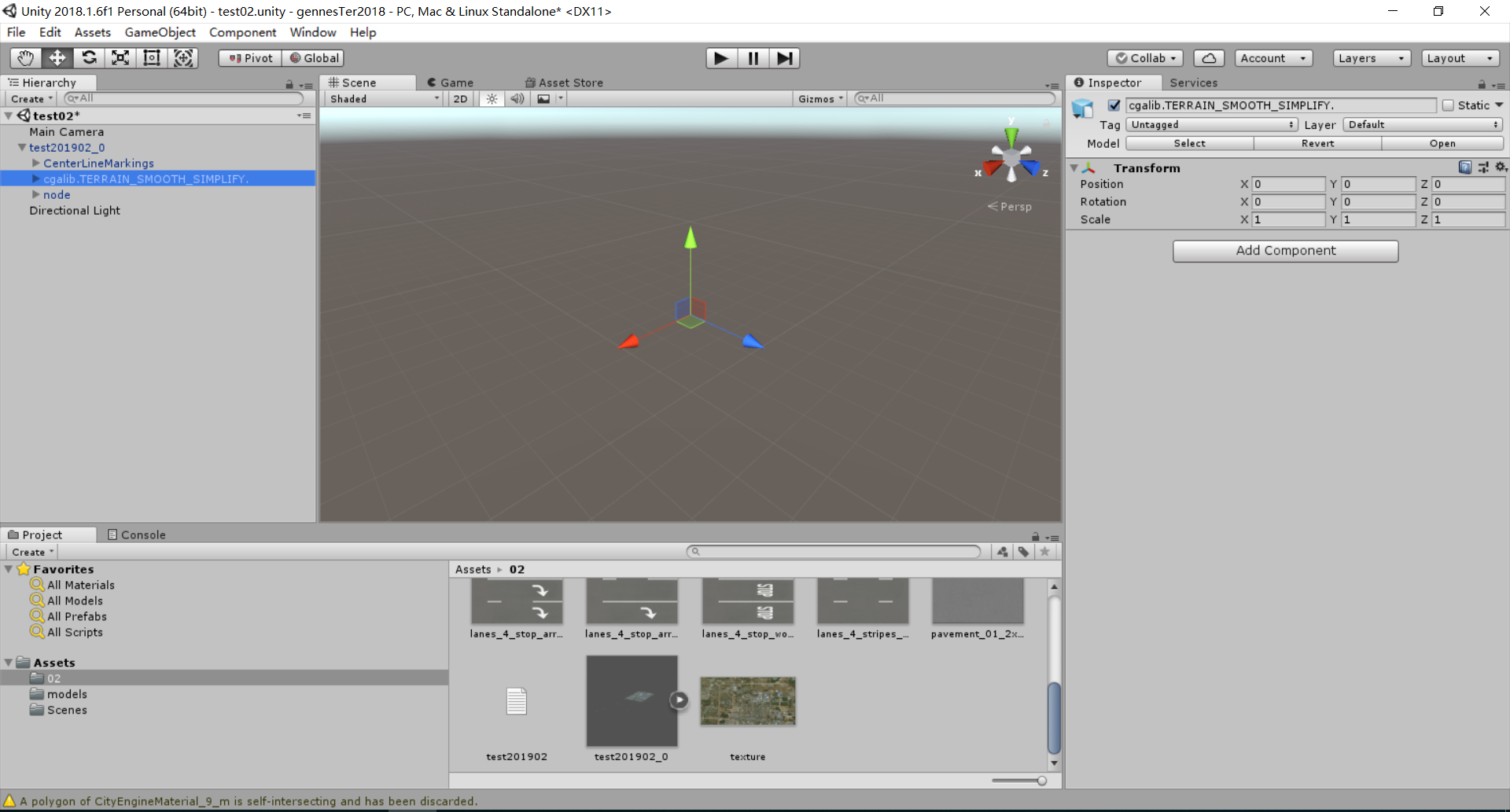Image resolution: width=1510 pixels, height=812 pixels.
Task: Collapse the Transform component
Action: 1074,167
